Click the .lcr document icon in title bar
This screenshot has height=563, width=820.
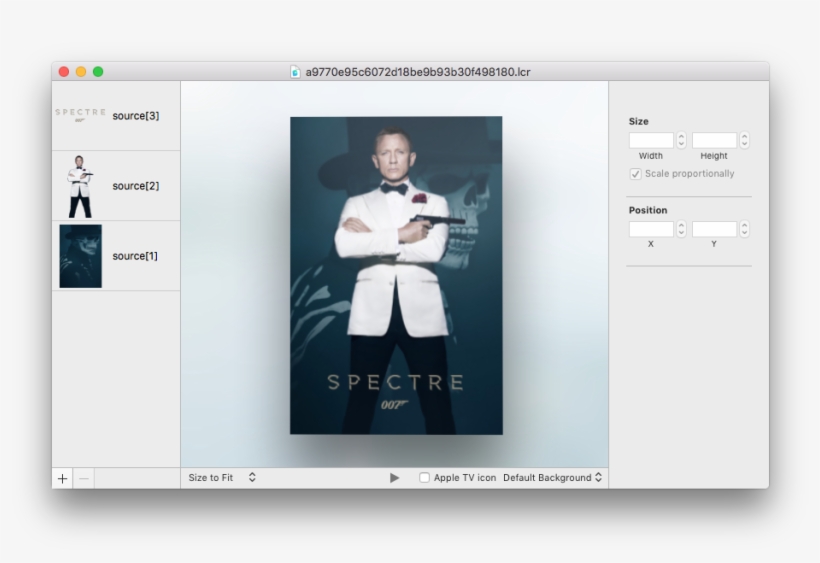pyautogui.click(x=295, y=72)
